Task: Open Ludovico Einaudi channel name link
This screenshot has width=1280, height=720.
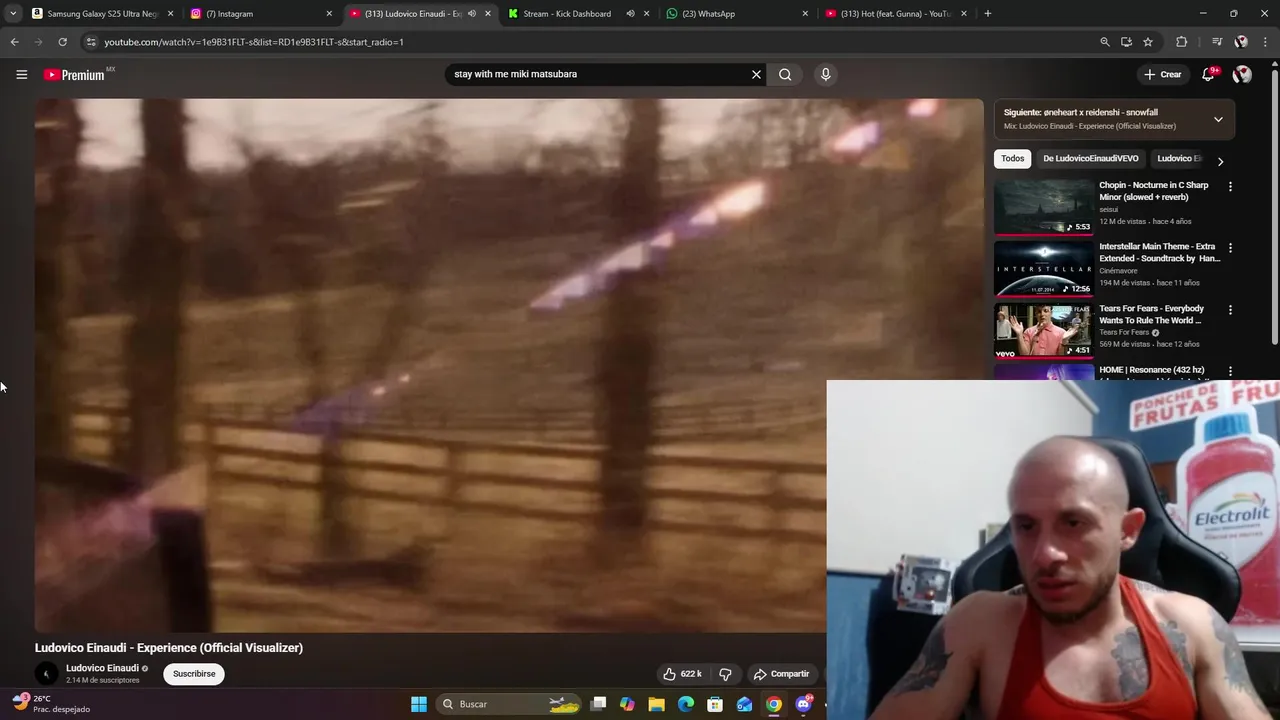Action: [x=102, y=668]
